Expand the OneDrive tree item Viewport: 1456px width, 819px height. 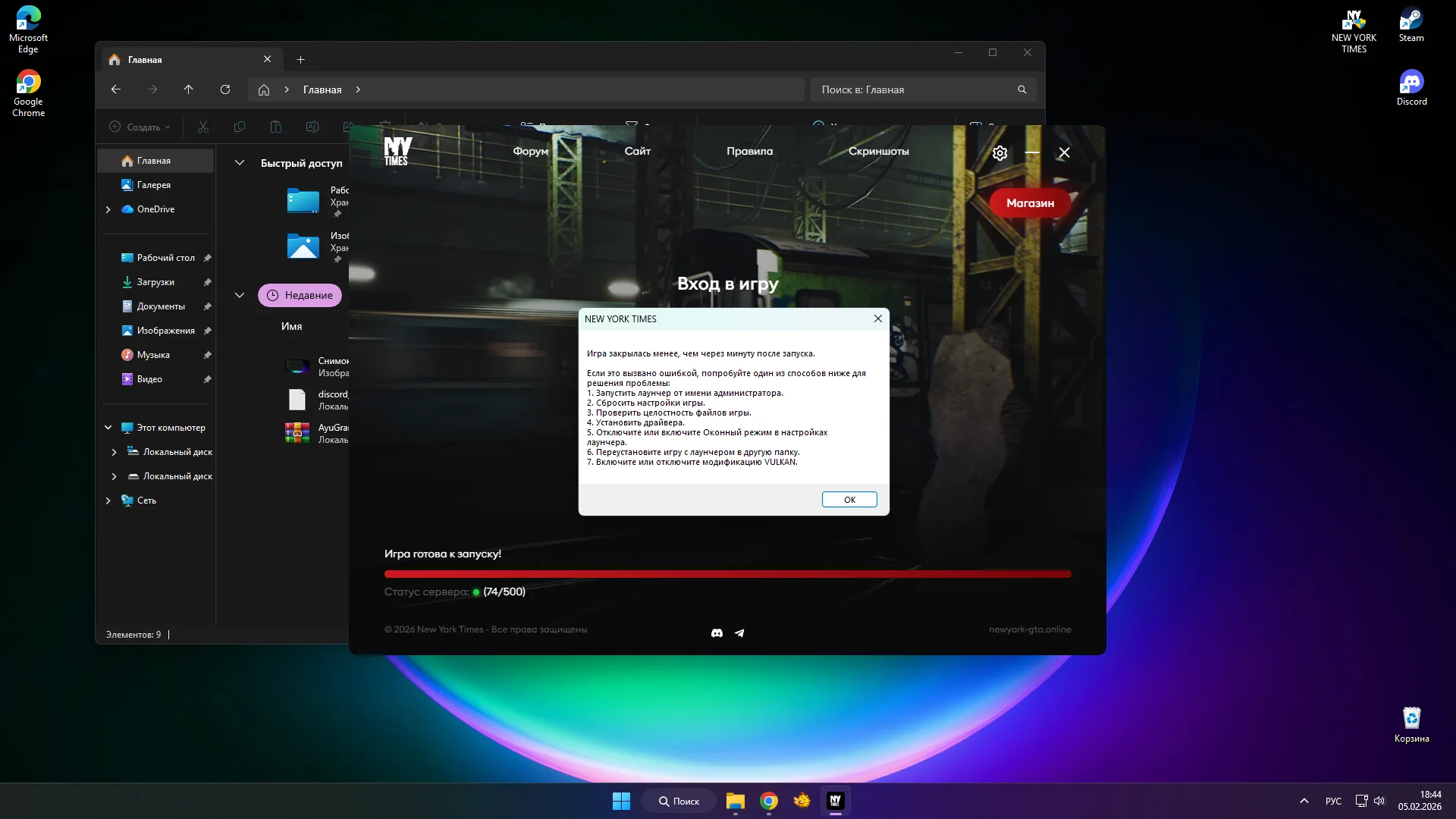click(x=108, y=209)
